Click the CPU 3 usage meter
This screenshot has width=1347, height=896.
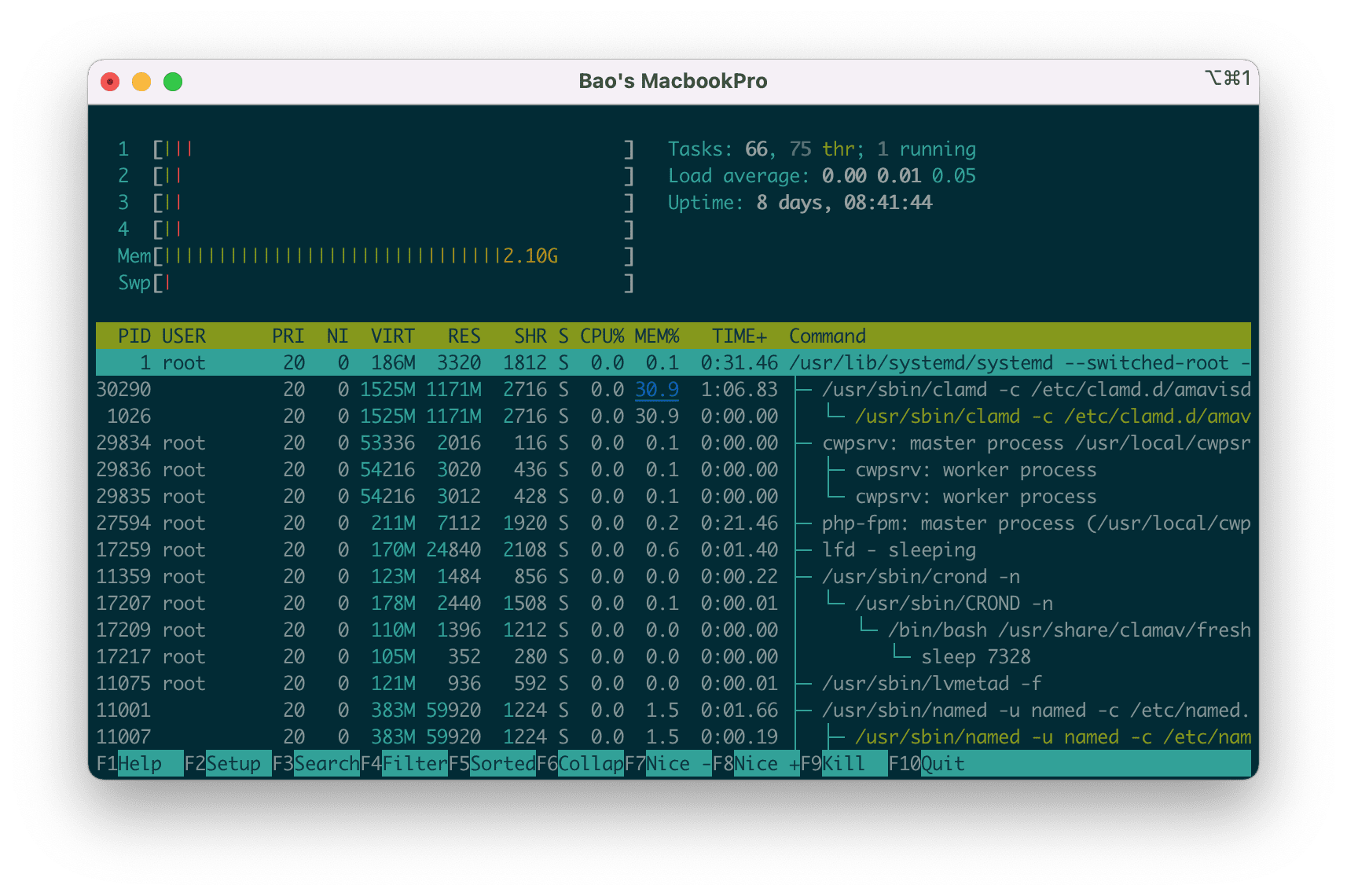point(376,202)
